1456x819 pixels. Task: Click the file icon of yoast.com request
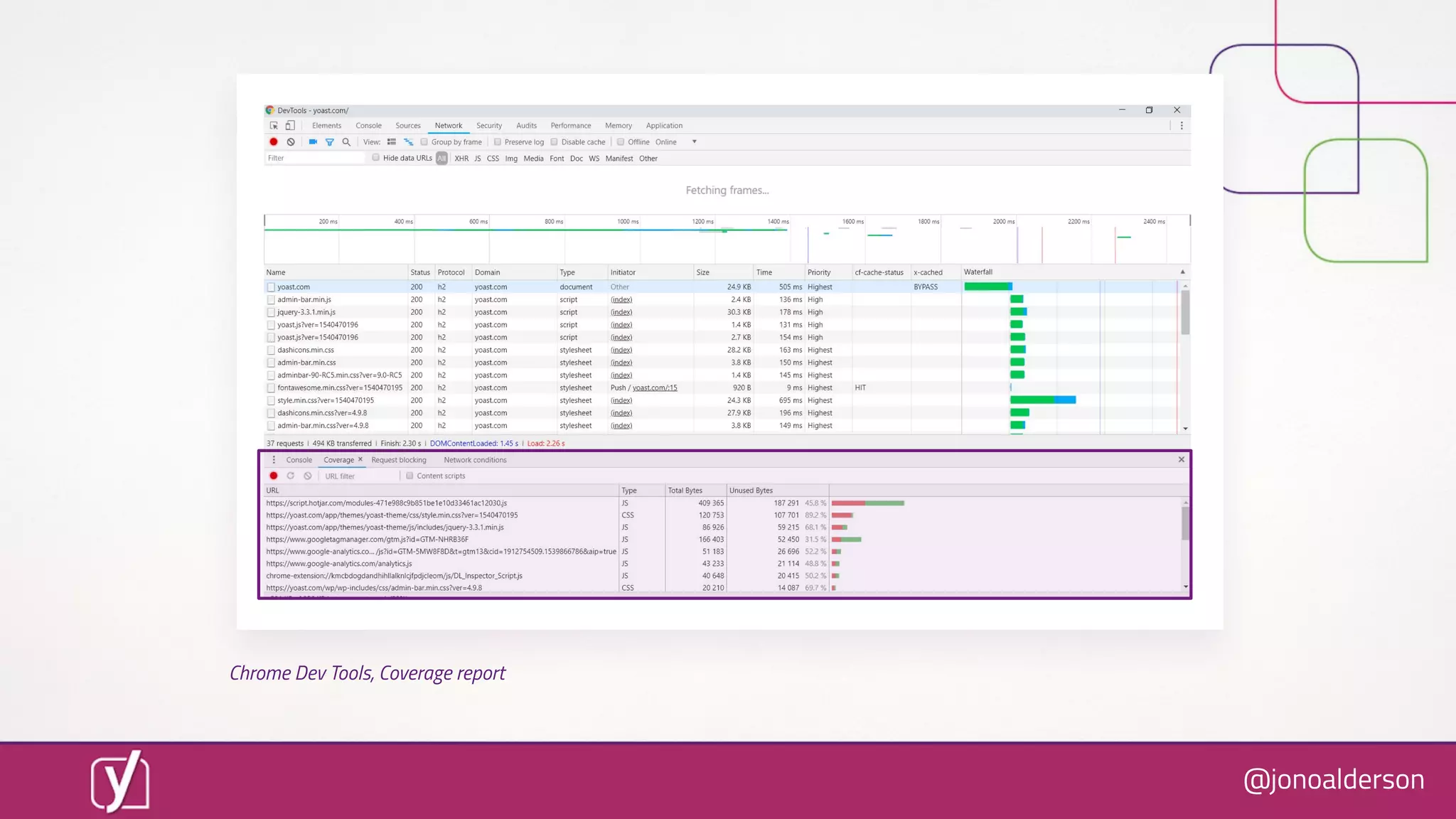[271, 287]
